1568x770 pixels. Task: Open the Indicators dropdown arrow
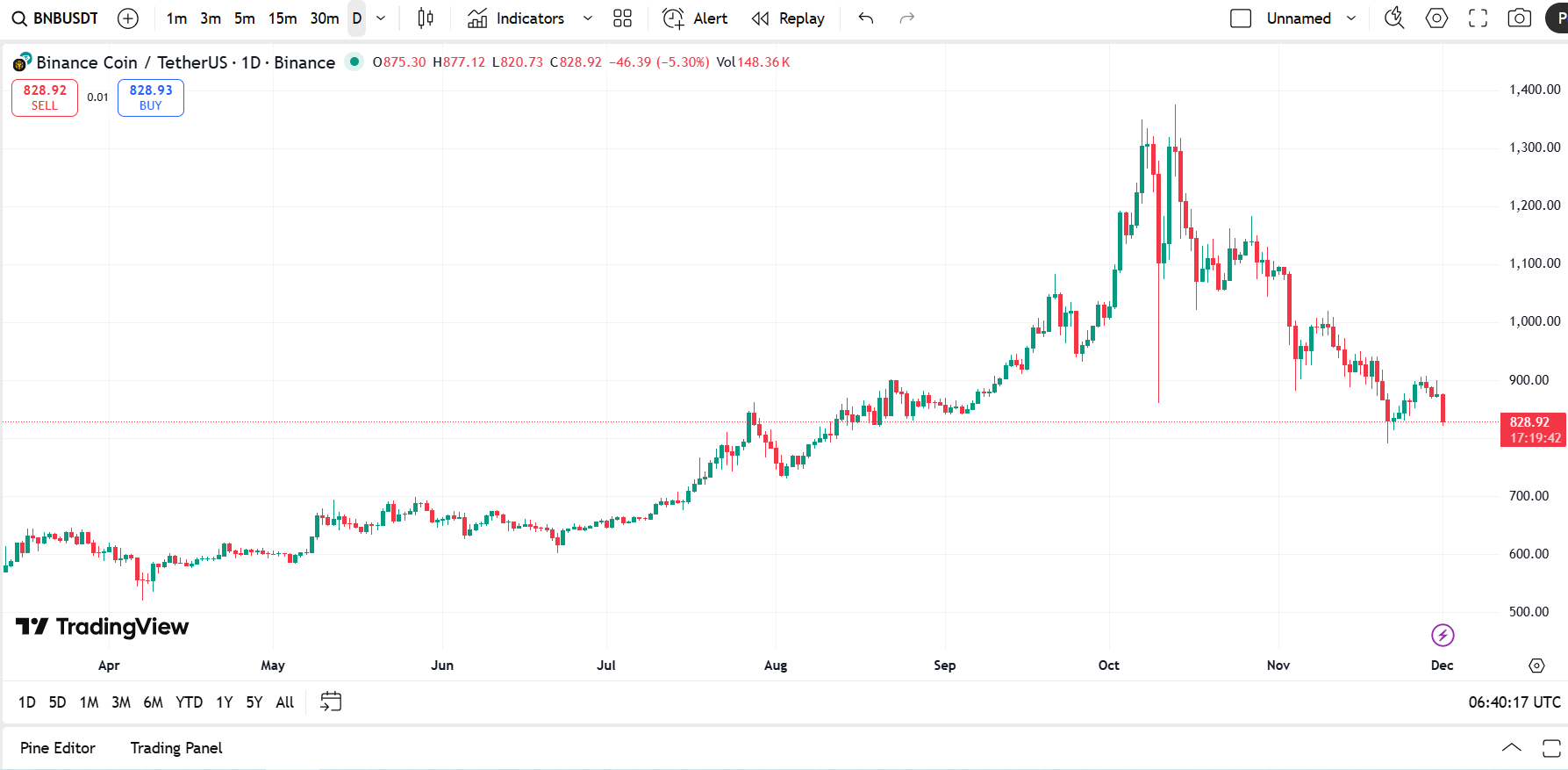click(586, 18)
